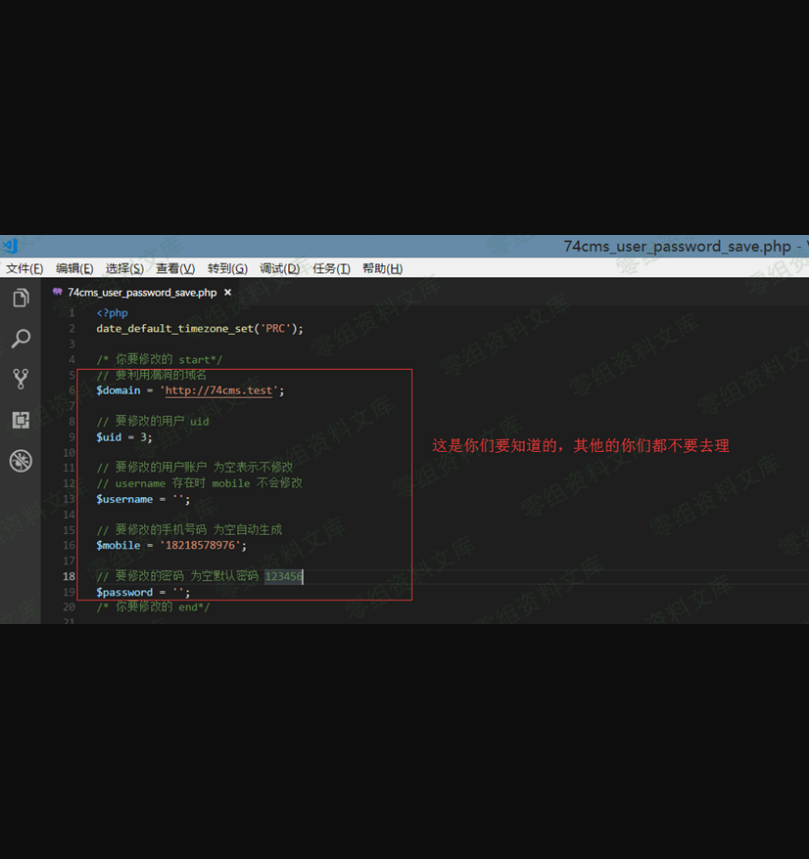This screenshot has width=809, height=859.
Task: Open the 调试(D) menu
Action: [279, 268]
